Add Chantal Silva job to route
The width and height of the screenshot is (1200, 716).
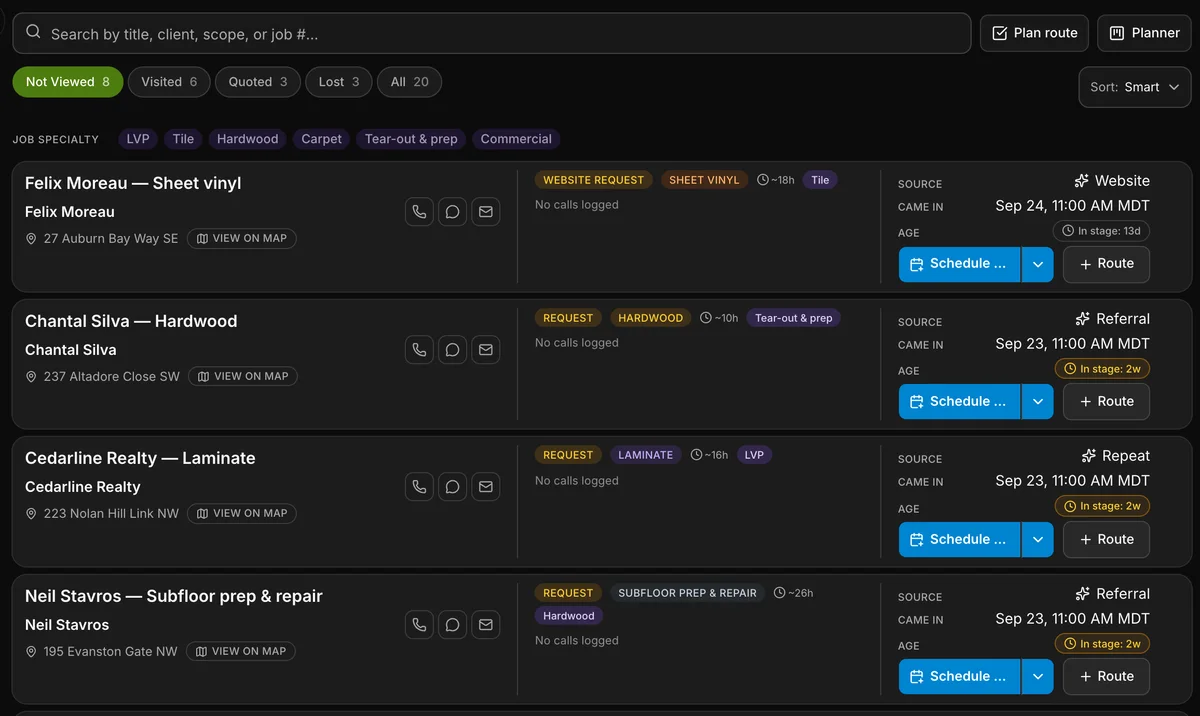click(1105, 402)
